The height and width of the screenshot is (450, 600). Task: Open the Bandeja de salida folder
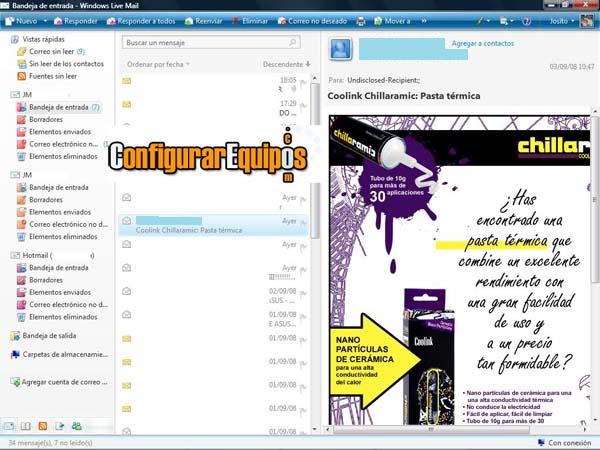coord(43,336)
